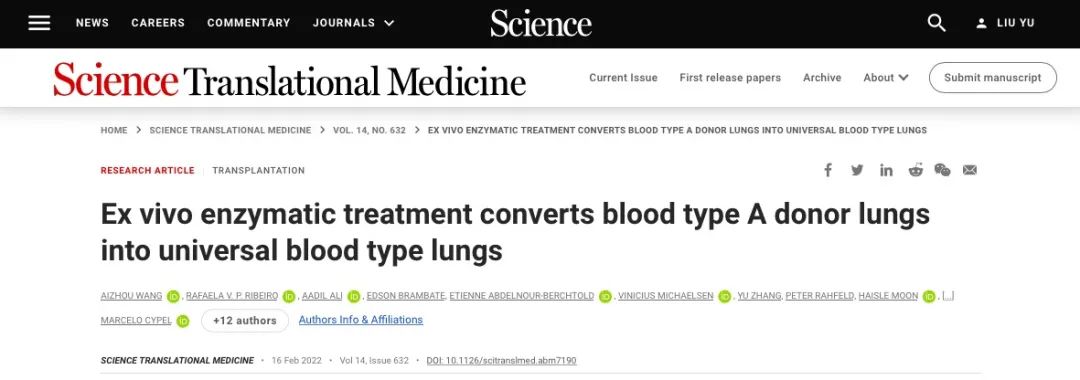Open Aizhou Wang's ORCID iD icon
Image resolution: width=1080 pixels, height=380 pixels.
[x=172, y=296]
